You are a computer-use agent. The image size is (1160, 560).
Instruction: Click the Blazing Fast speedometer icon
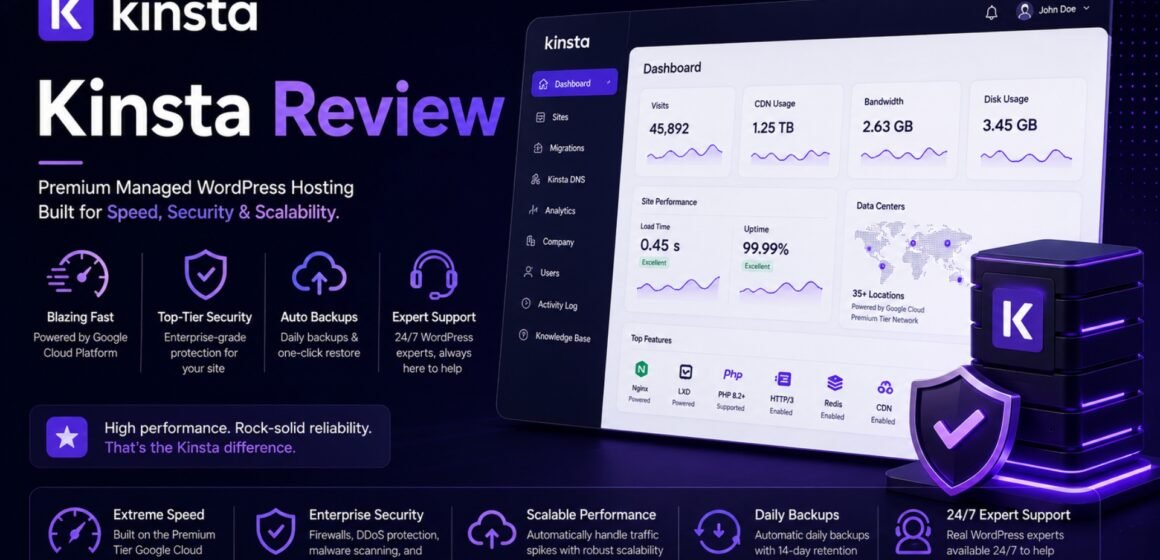(x=78, y=275)
